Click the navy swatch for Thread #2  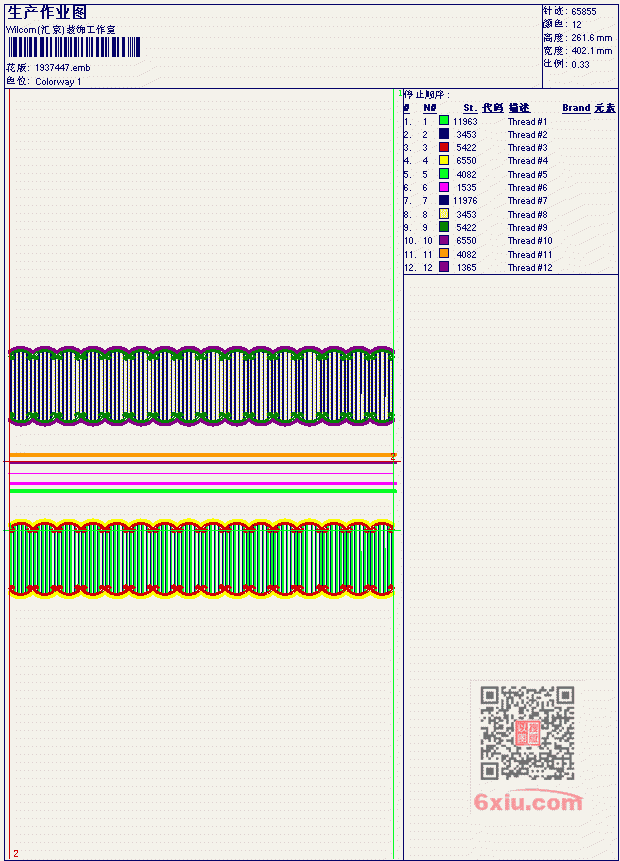[444, 134]
